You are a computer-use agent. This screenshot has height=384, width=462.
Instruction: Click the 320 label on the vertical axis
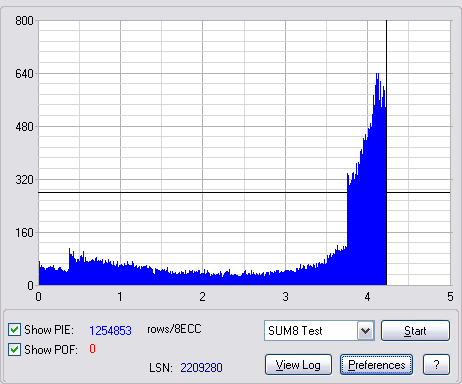coord(24,180)
